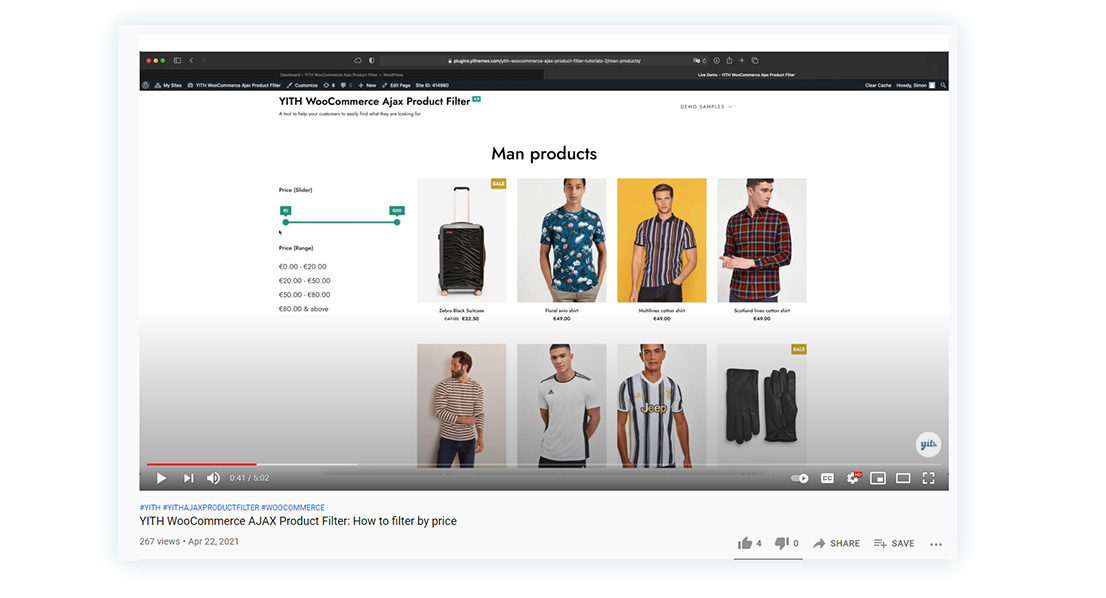Open the black leather gloves product image
Screen dimensions: 1106x598
(762, 405)
